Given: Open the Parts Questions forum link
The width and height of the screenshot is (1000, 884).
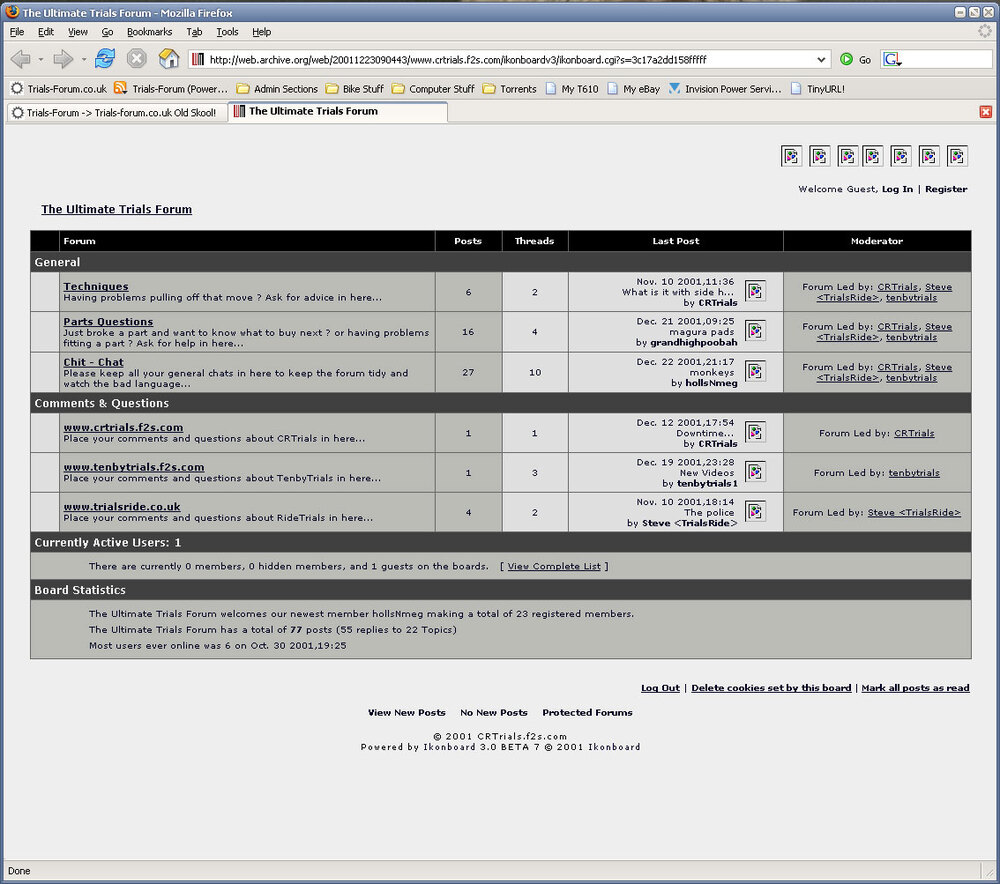Looking at the screenshot, I should pos(108,322).
